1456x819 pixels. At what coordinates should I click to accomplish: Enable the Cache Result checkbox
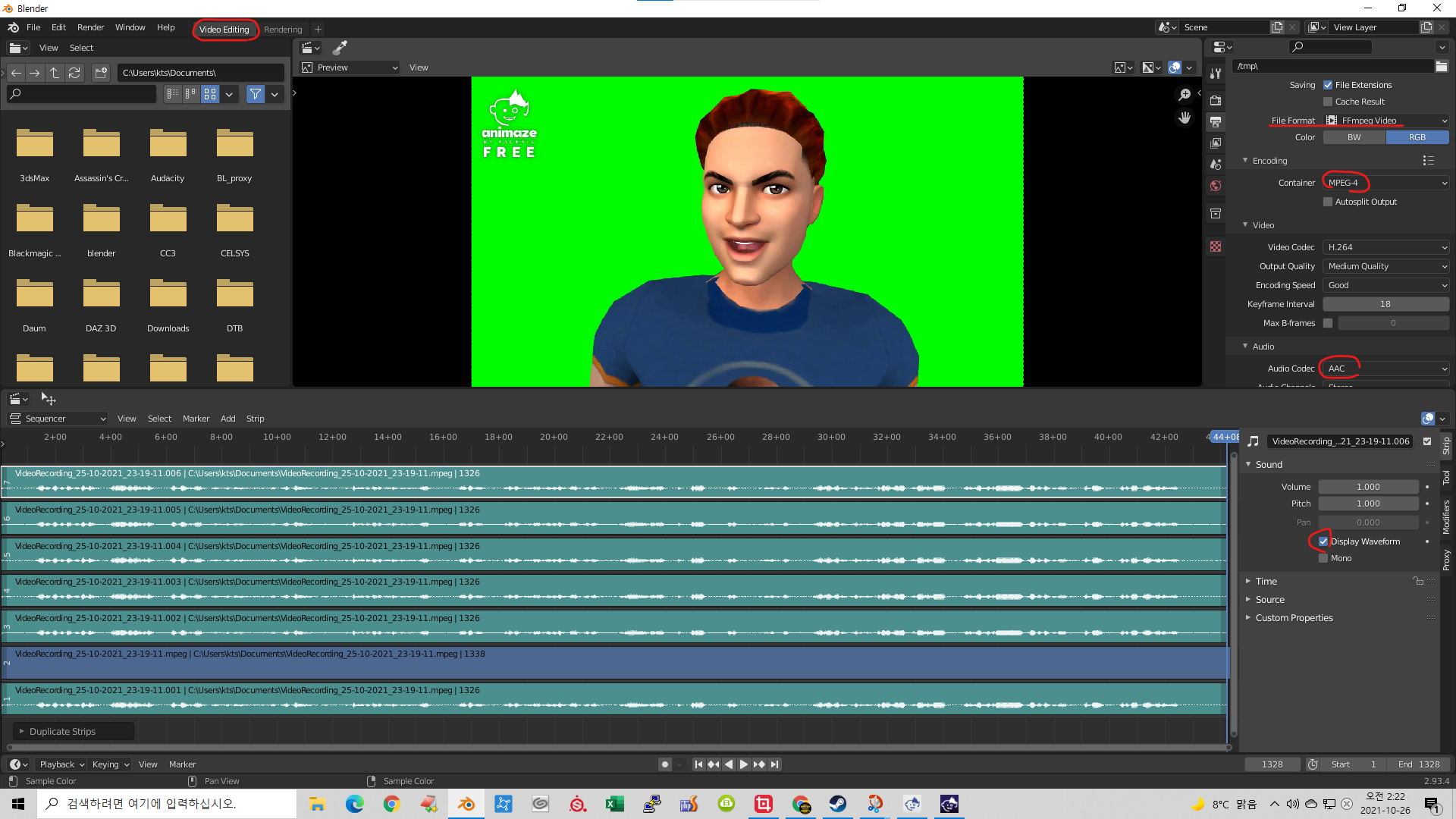(1328, 102)
